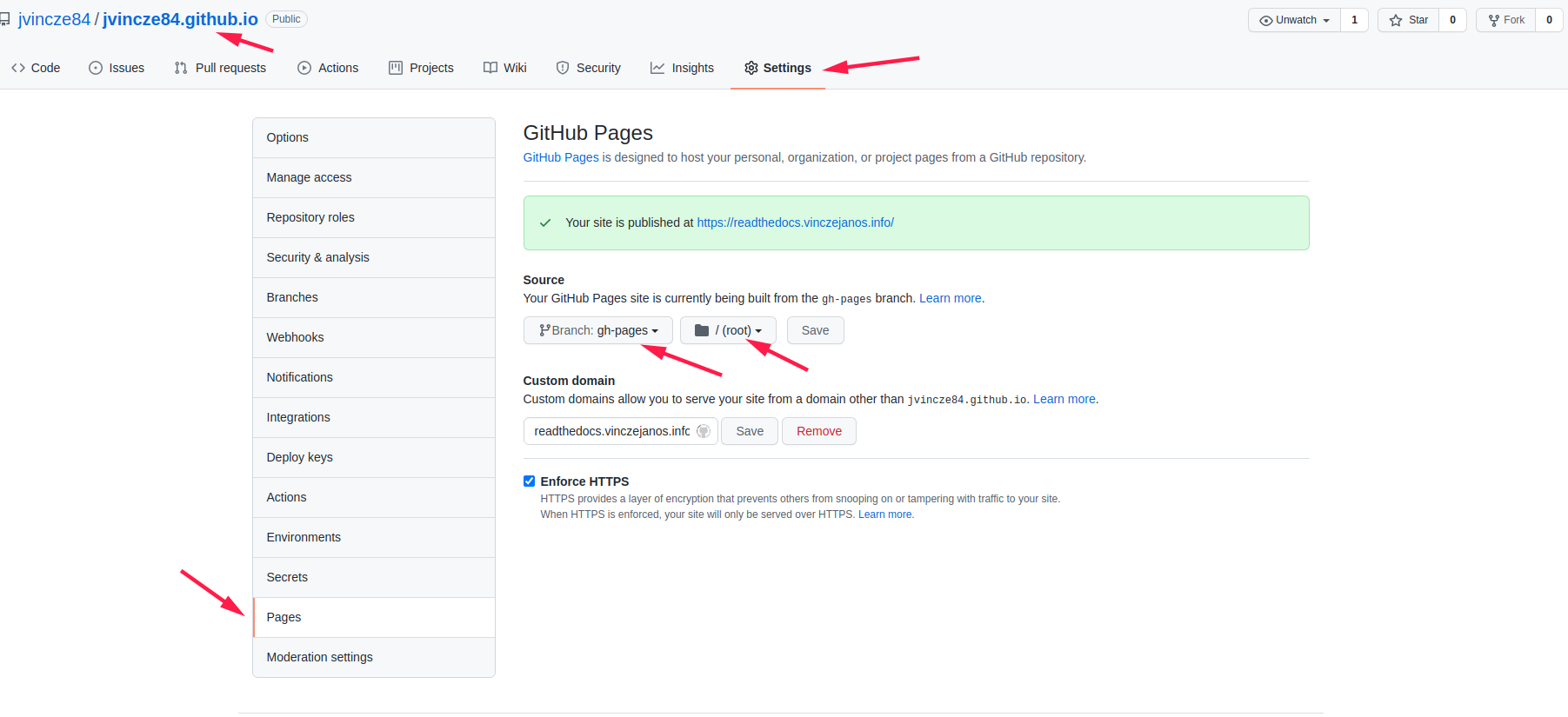The width and height of the screenshot is (1568, 717).
Task: Click the Pull requests branch icon
Action: pos(181,68)
